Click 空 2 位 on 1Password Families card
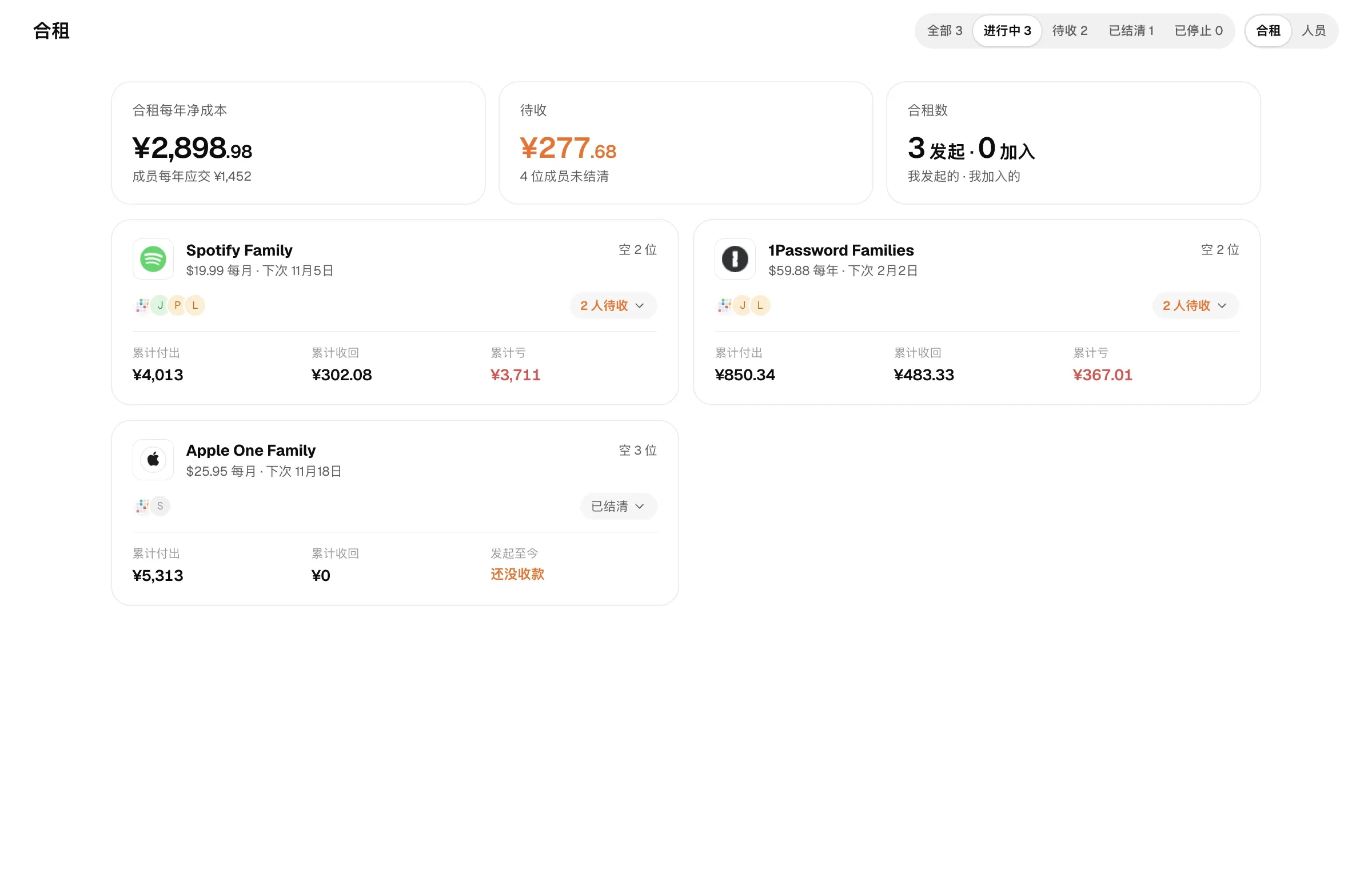 click(1220, 250)
